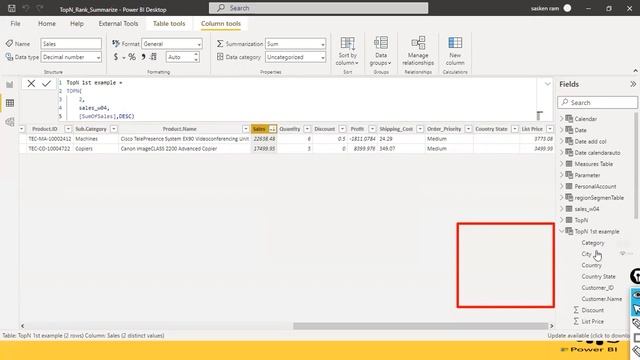Click the horizontal scrollbar thumb
Image resolution: width=640 pixels, height=360 pixels.
point(420,326)
